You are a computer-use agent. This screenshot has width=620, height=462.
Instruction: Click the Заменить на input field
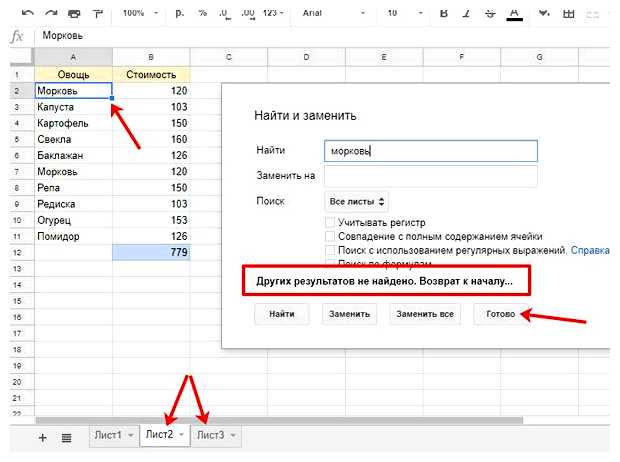[431, 176]
